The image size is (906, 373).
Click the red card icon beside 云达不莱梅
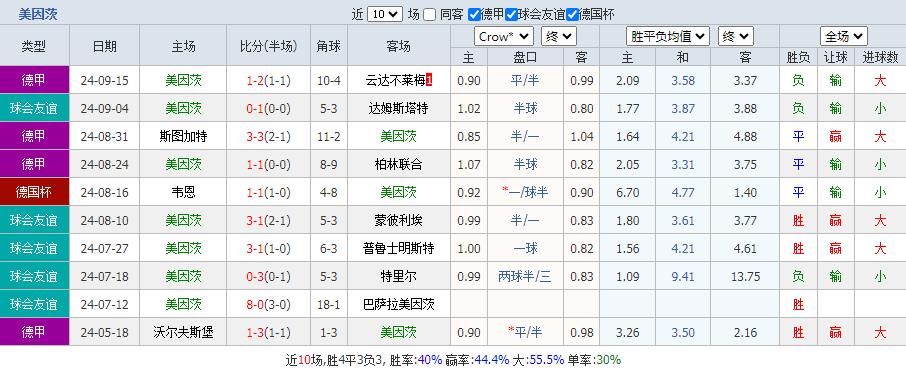[x=429, y=80]
